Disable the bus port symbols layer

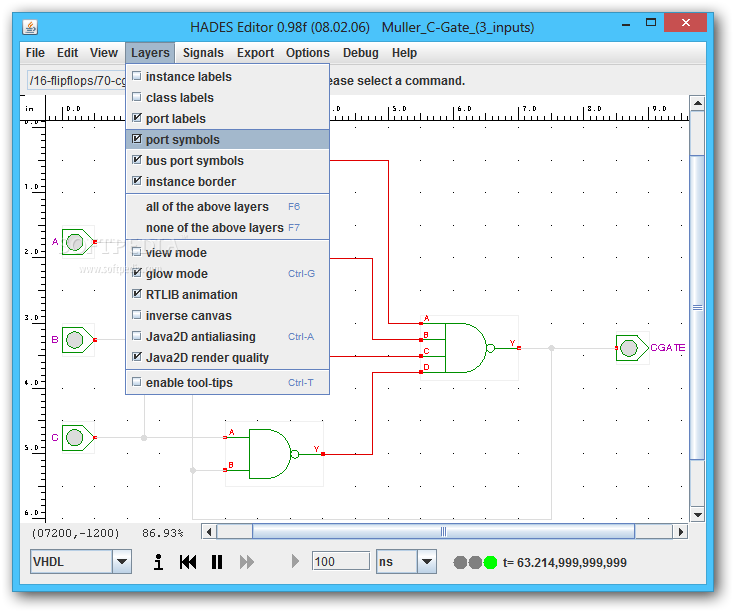[x=228, y=161]
